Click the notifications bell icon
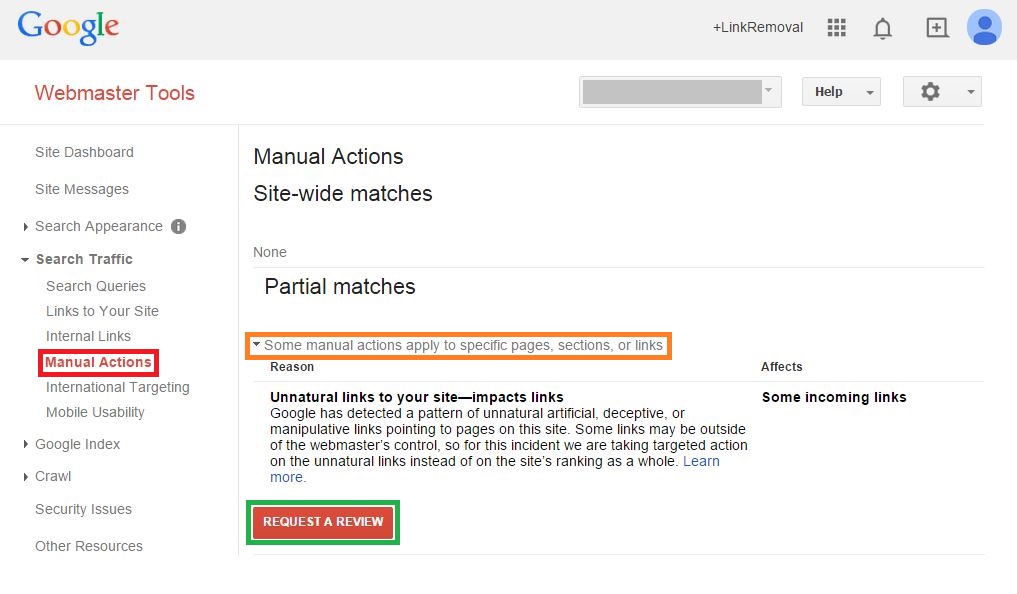Screen dimensions: 1017x594 point(882,28)
